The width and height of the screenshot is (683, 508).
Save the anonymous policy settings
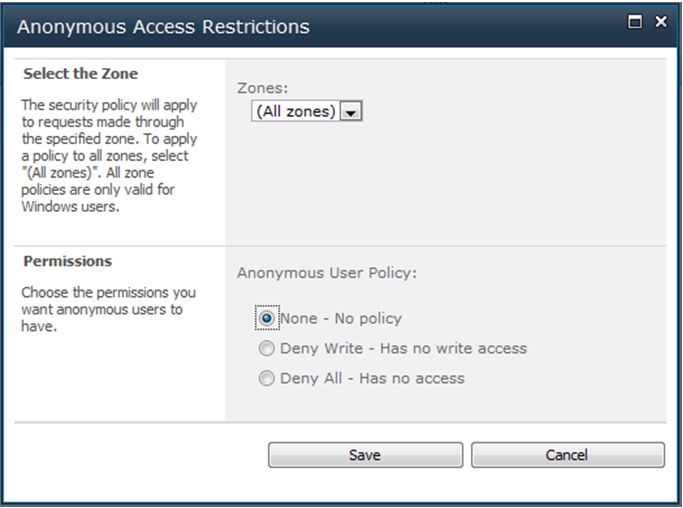[x=365, y=455]
